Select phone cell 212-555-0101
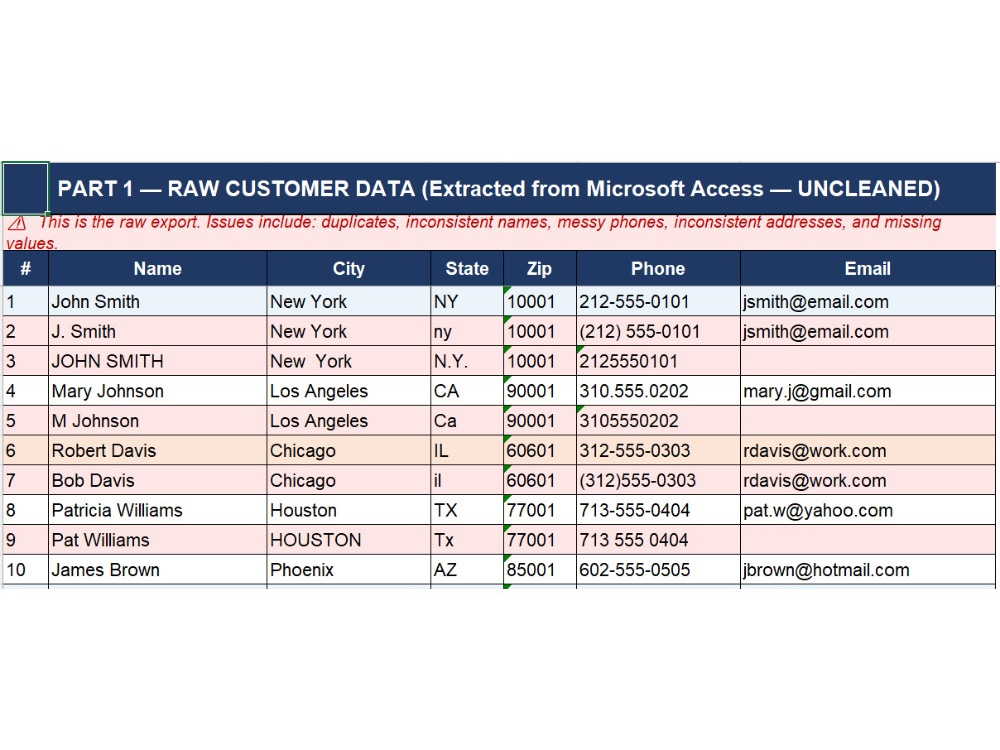 pyautogui.click(x=658, y=301)
